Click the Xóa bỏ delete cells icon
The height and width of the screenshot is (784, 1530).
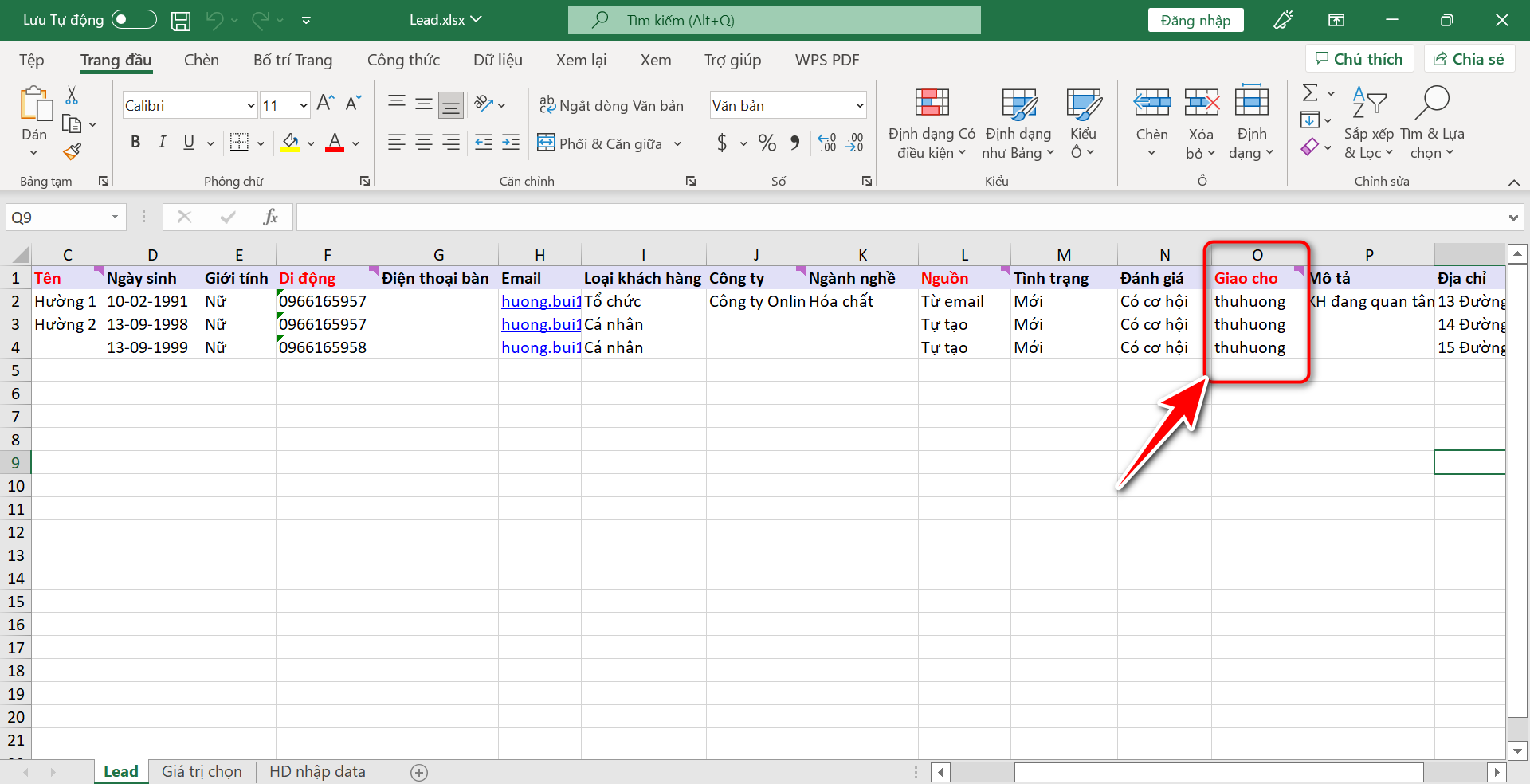click(1202, 104)
